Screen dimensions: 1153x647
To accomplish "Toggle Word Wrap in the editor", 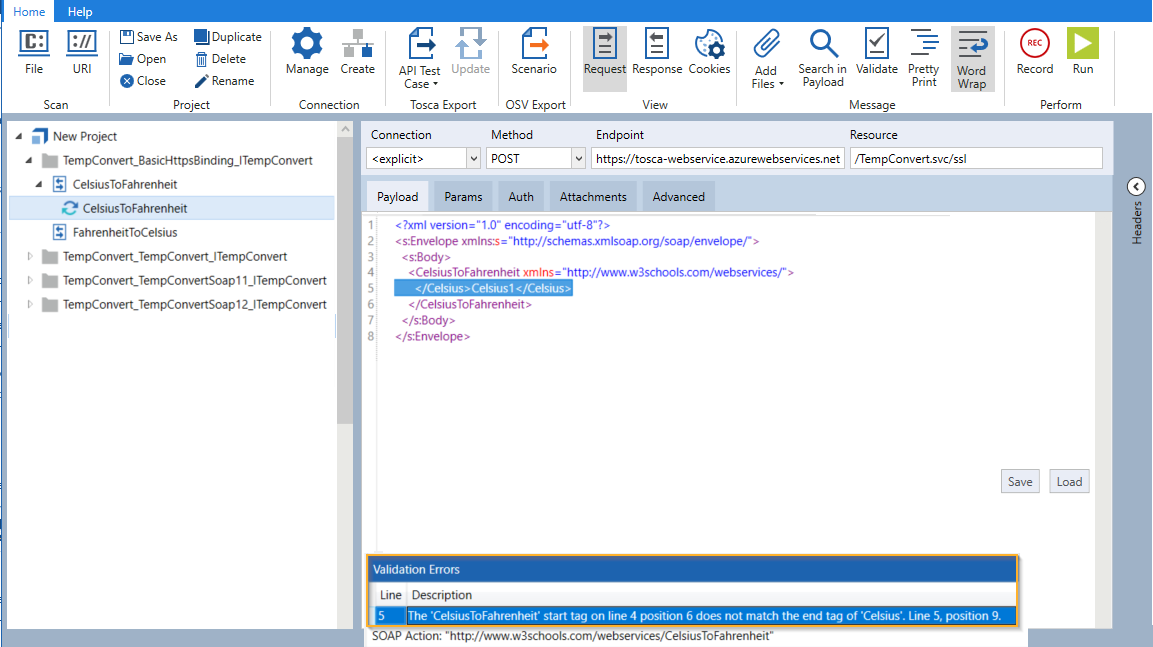I will point(971,57).
